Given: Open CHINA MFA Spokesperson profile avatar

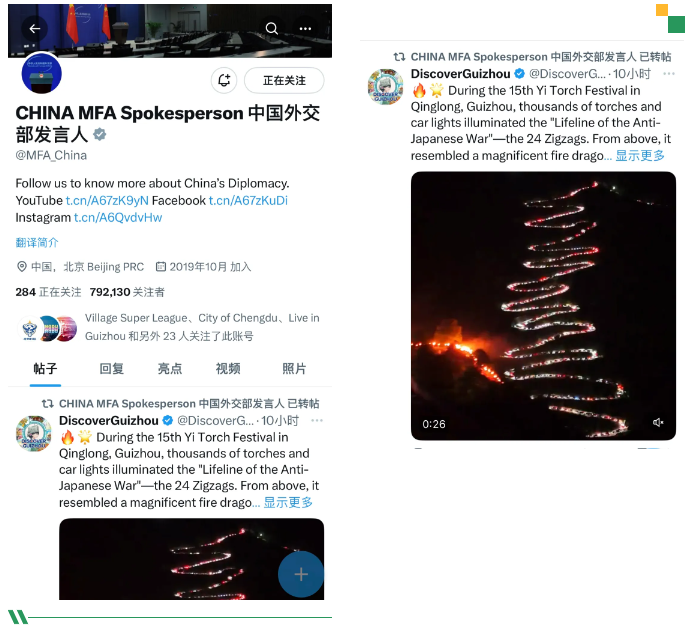Looking at the screenshot, I should click(x=42, y=74).
